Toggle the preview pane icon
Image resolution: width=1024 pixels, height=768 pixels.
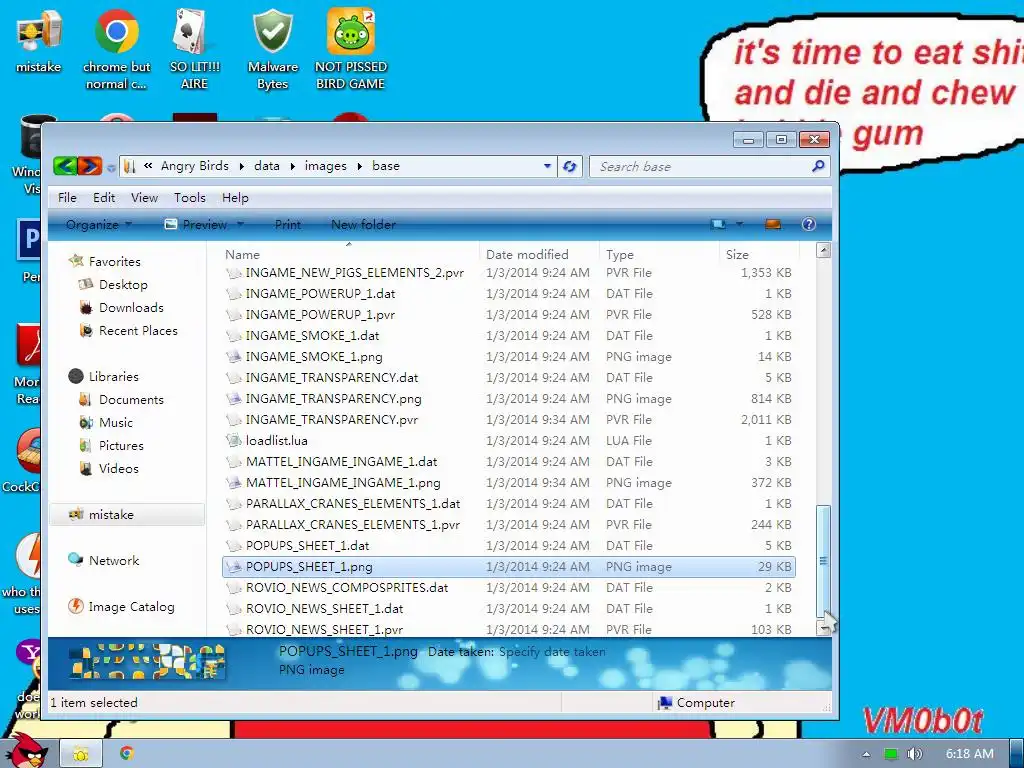coord(773,225)
